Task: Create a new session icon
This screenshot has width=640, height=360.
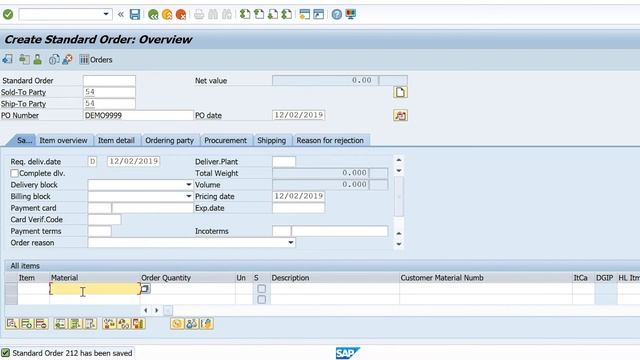Action: (x=304, y=15)
